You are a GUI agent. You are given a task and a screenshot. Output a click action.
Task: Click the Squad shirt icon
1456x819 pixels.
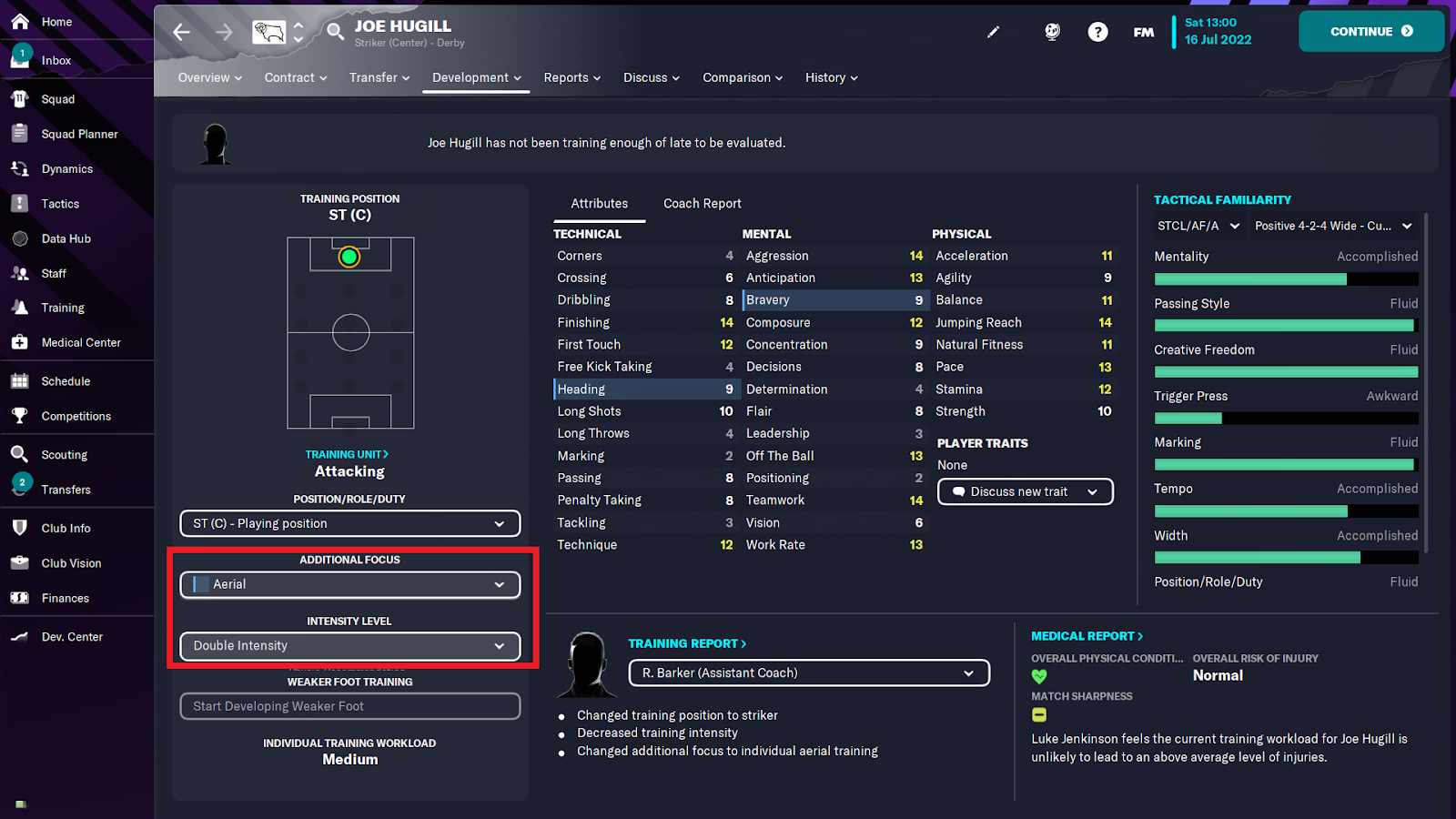pos(20,98)
